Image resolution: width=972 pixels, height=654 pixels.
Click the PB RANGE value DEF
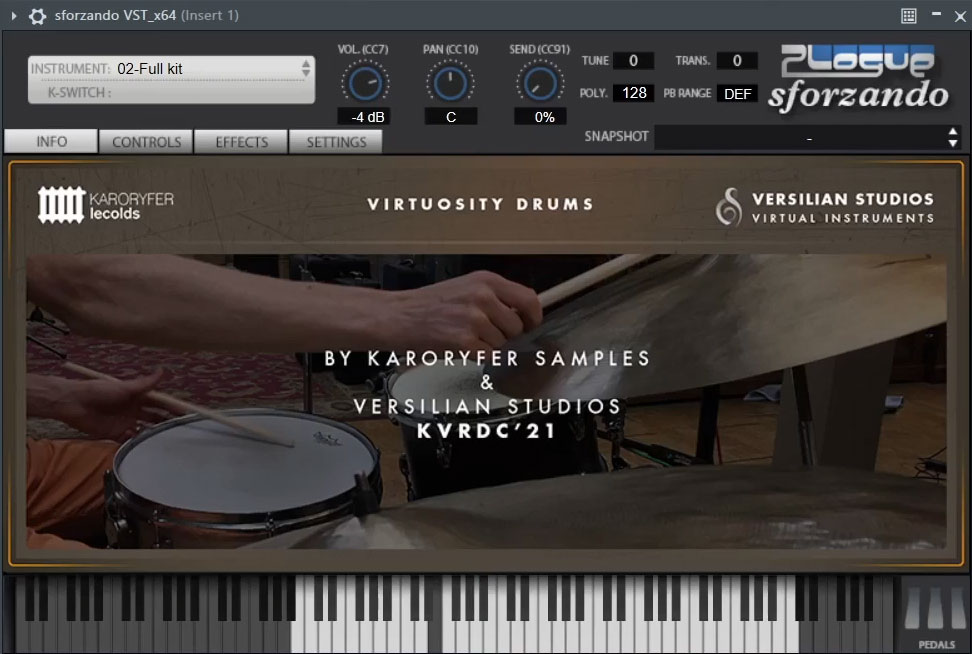(x=737, y=94)
